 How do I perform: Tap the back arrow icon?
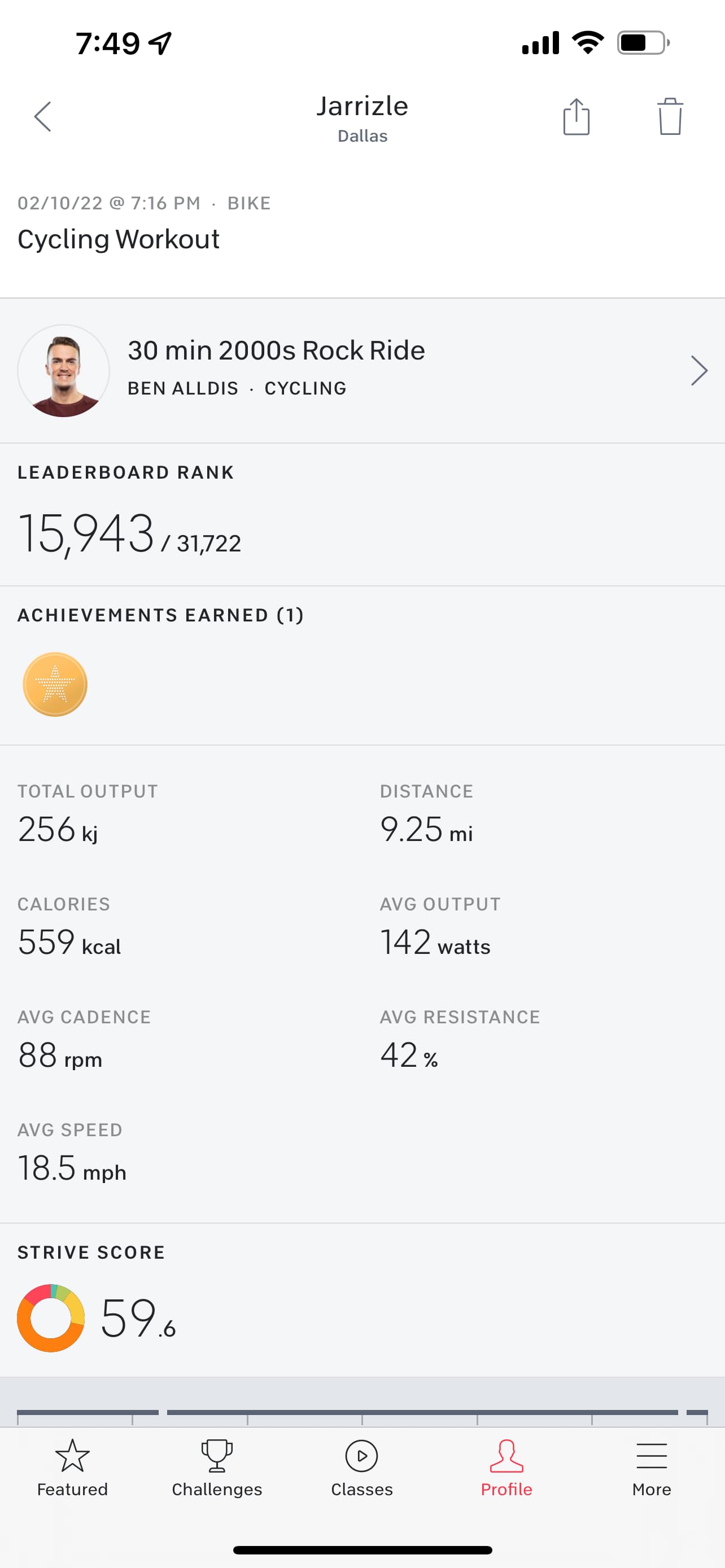pos(42,116)
